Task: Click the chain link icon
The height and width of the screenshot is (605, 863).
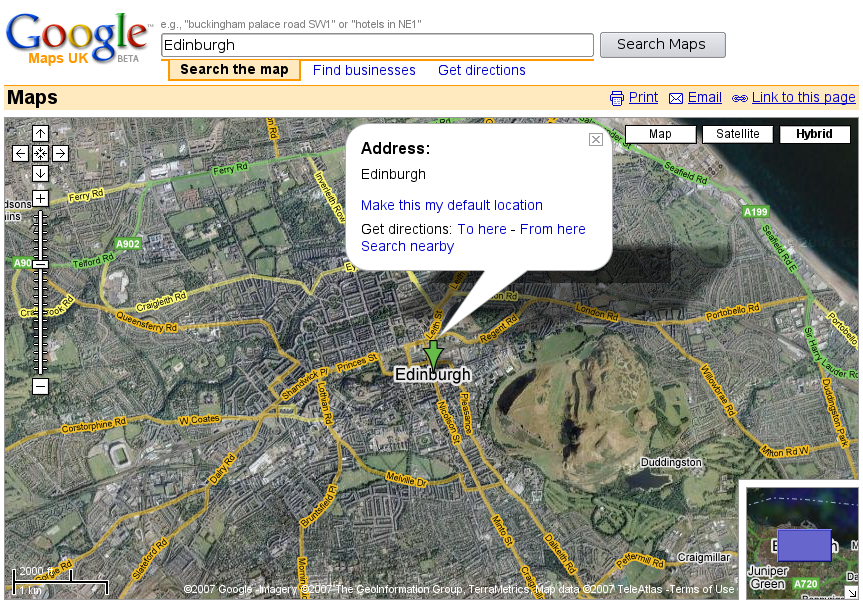Action: 739,99
